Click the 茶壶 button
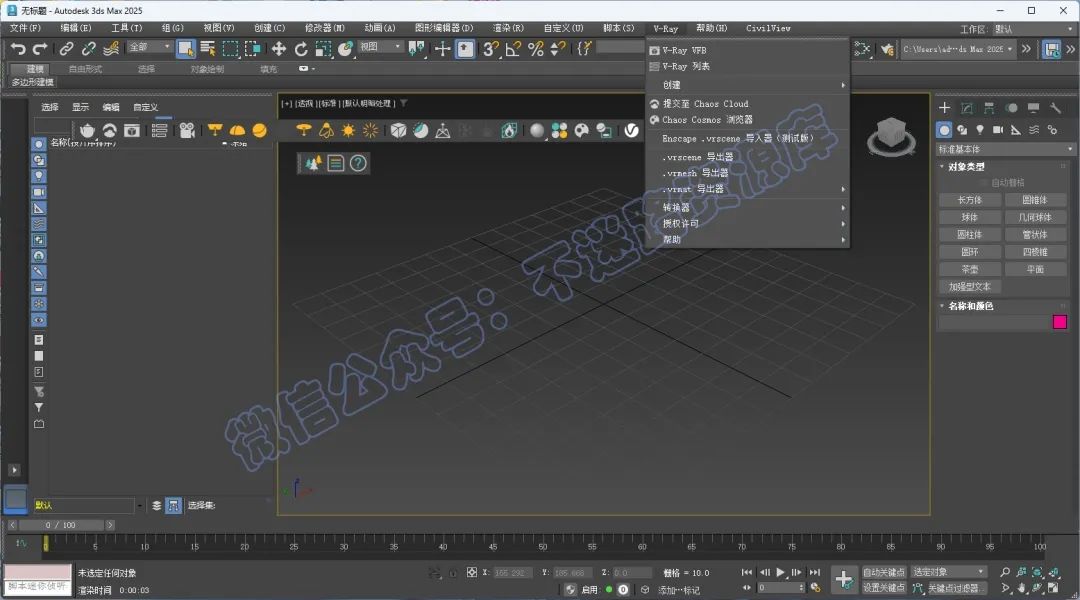The height and width of the screenshot is (600, 1080). [970, 269]
